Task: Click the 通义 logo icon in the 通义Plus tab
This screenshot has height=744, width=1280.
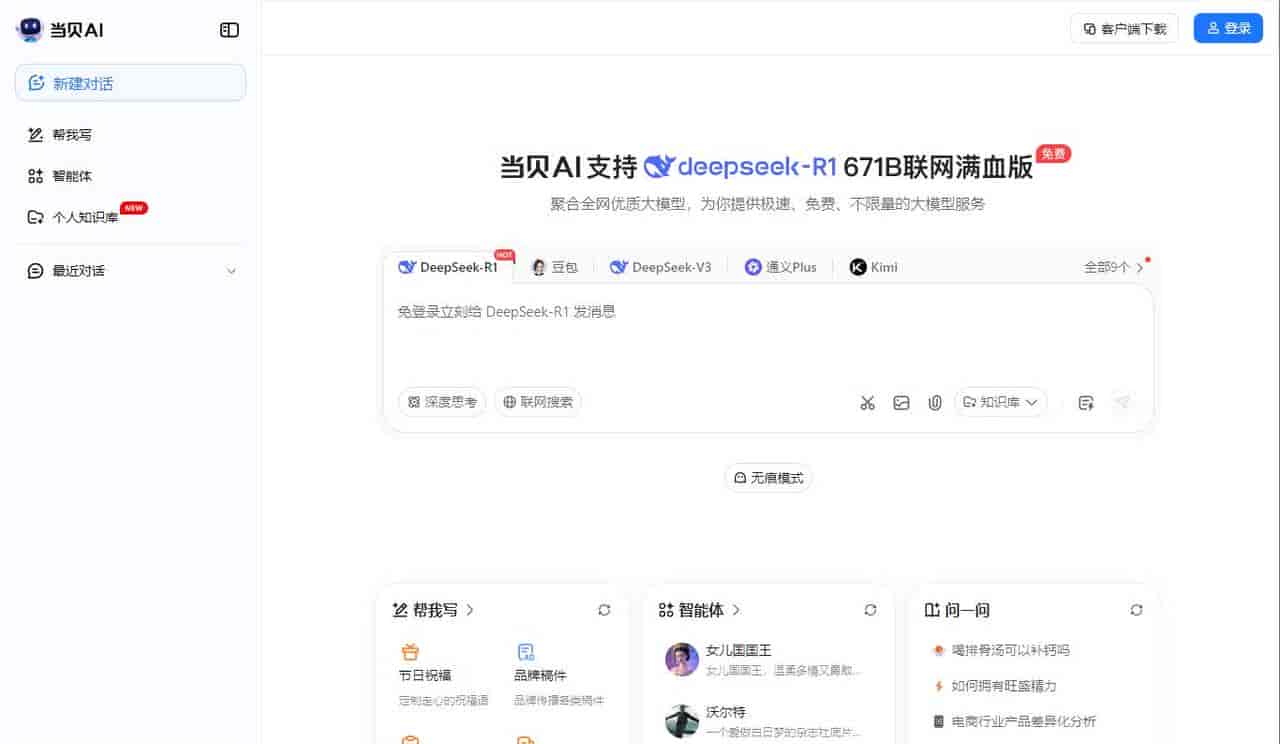Action: click(753, 267)
